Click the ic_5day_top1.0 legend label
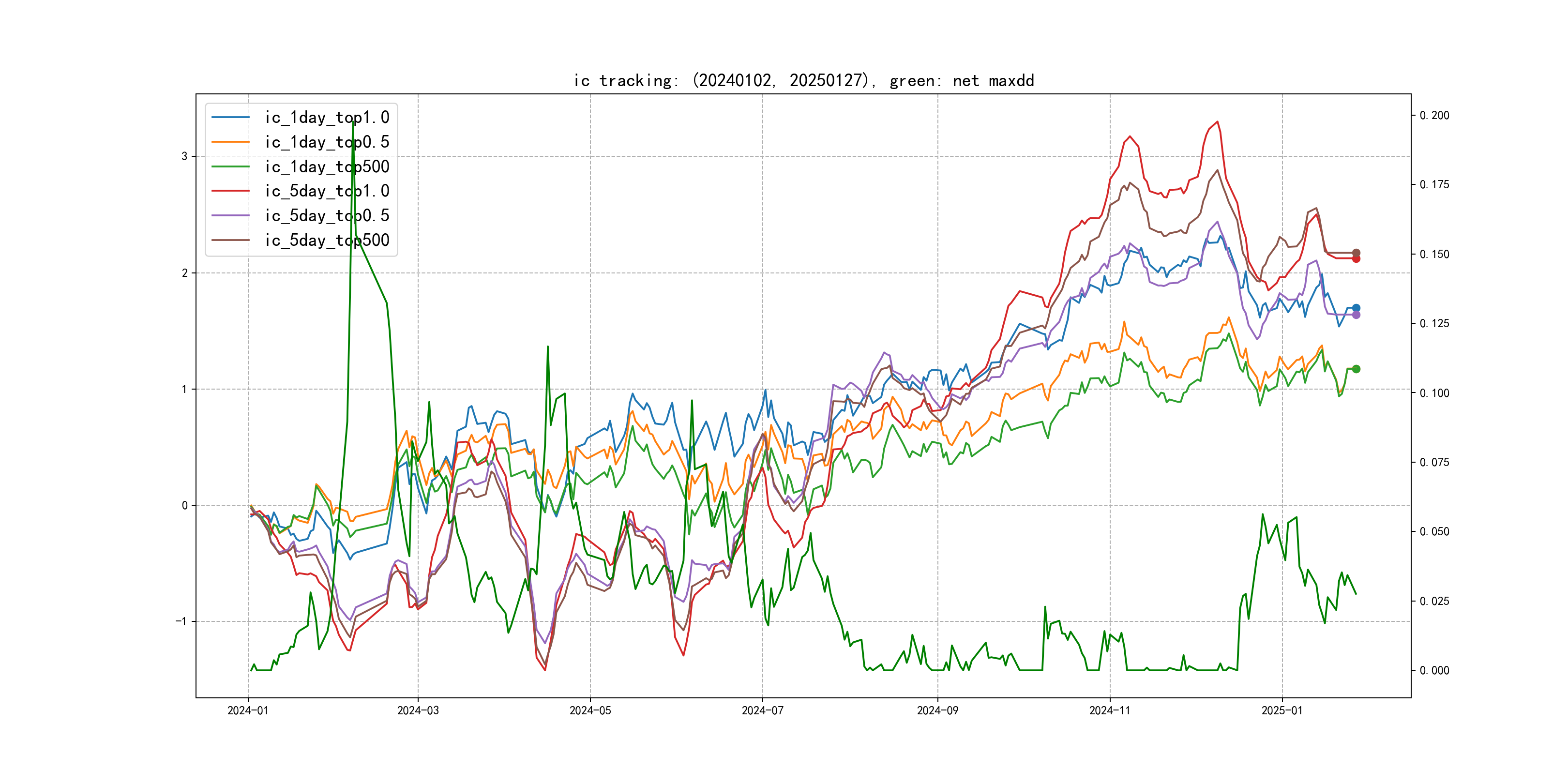This screenshot has height=784, width=1568. pyautogui.click(x=327, y=191)
